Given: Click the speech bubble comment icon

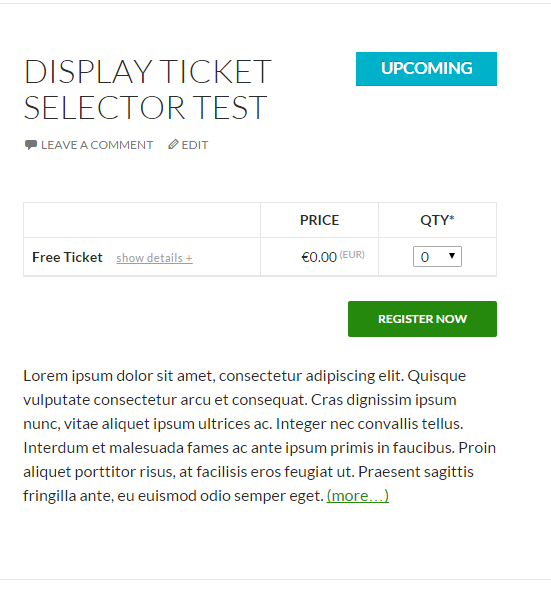Looking at the screenshot, I should [31, 145].
